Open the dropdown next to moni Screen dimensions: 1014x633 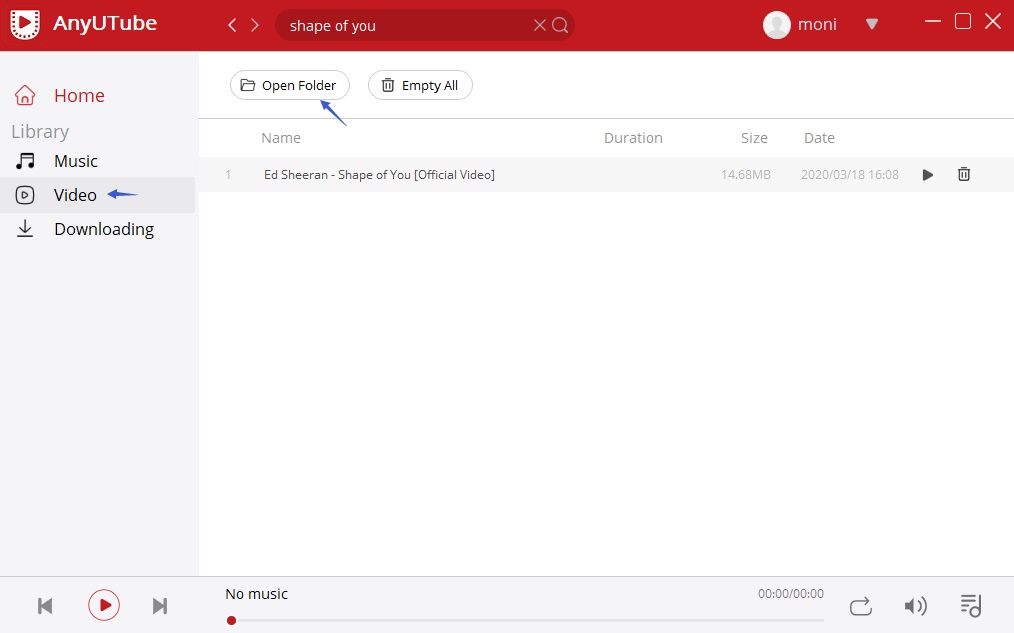point(872,25)
